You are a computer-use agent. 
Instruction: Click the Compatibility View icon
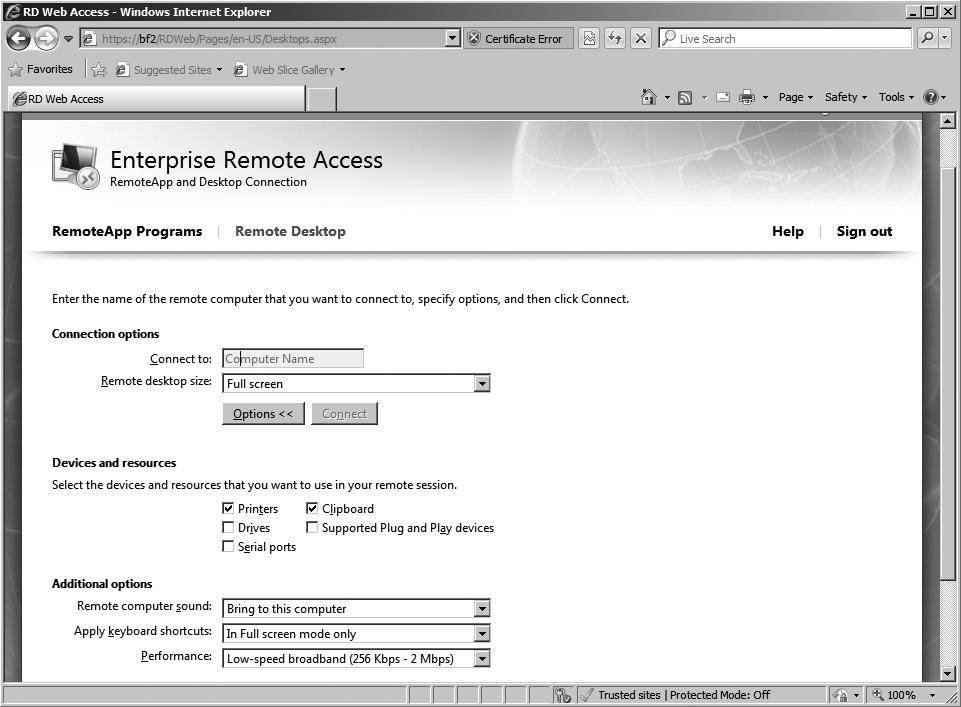tap(589, 39)
